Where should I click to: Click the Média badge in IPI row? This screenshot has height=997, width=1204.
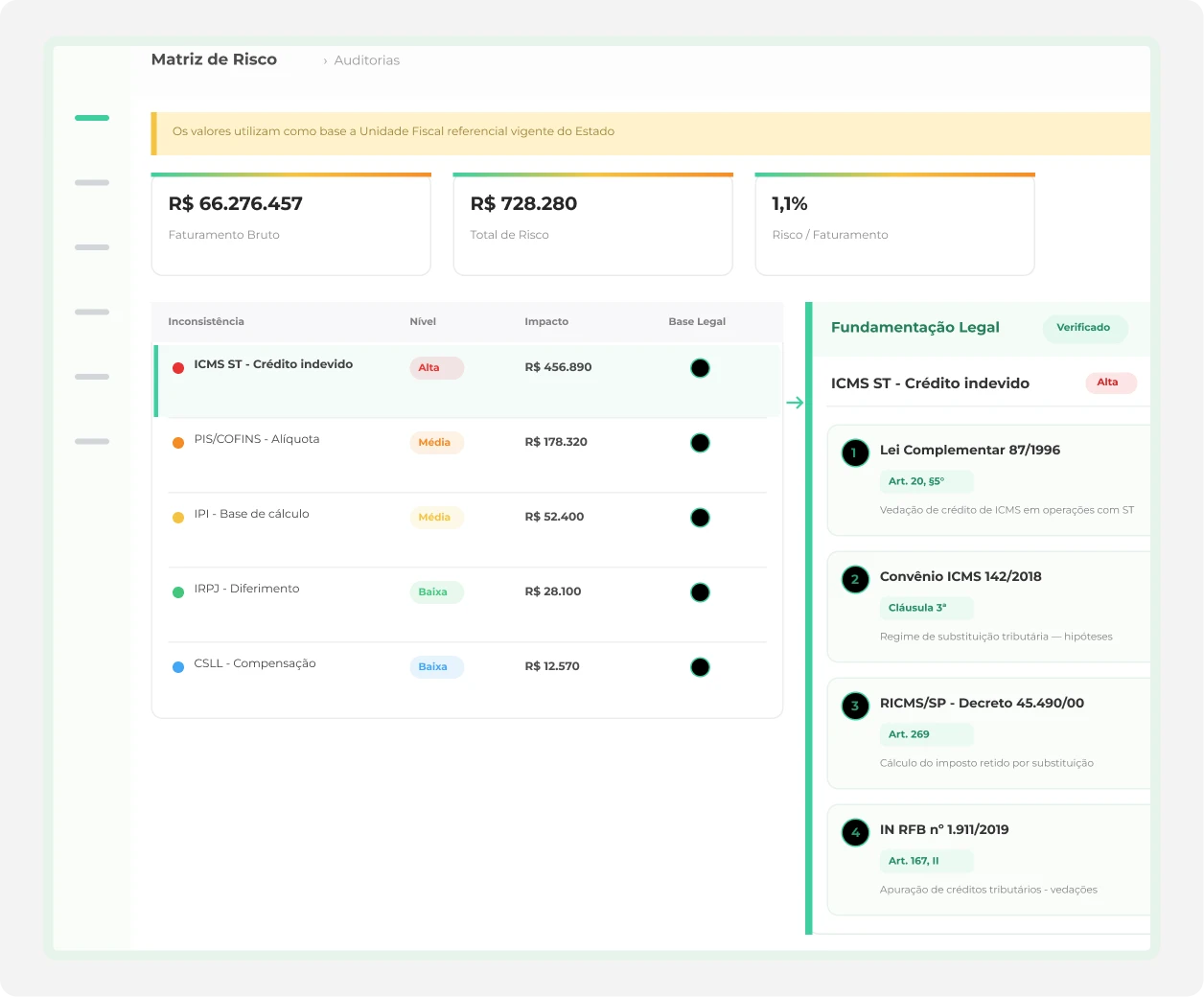click(x=436, y=518)
